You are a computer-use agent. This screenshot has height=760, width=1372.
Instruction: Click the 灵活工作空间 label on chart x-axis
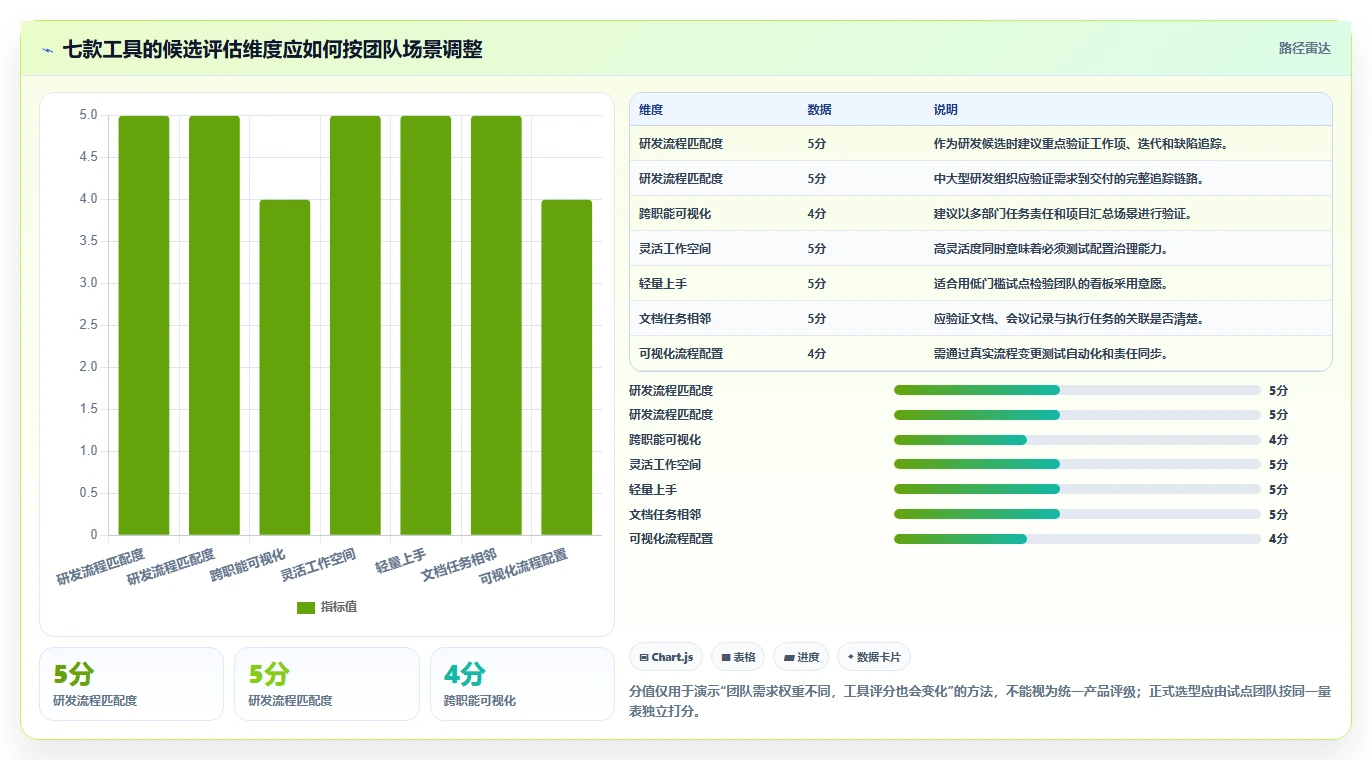pos(318,565)
